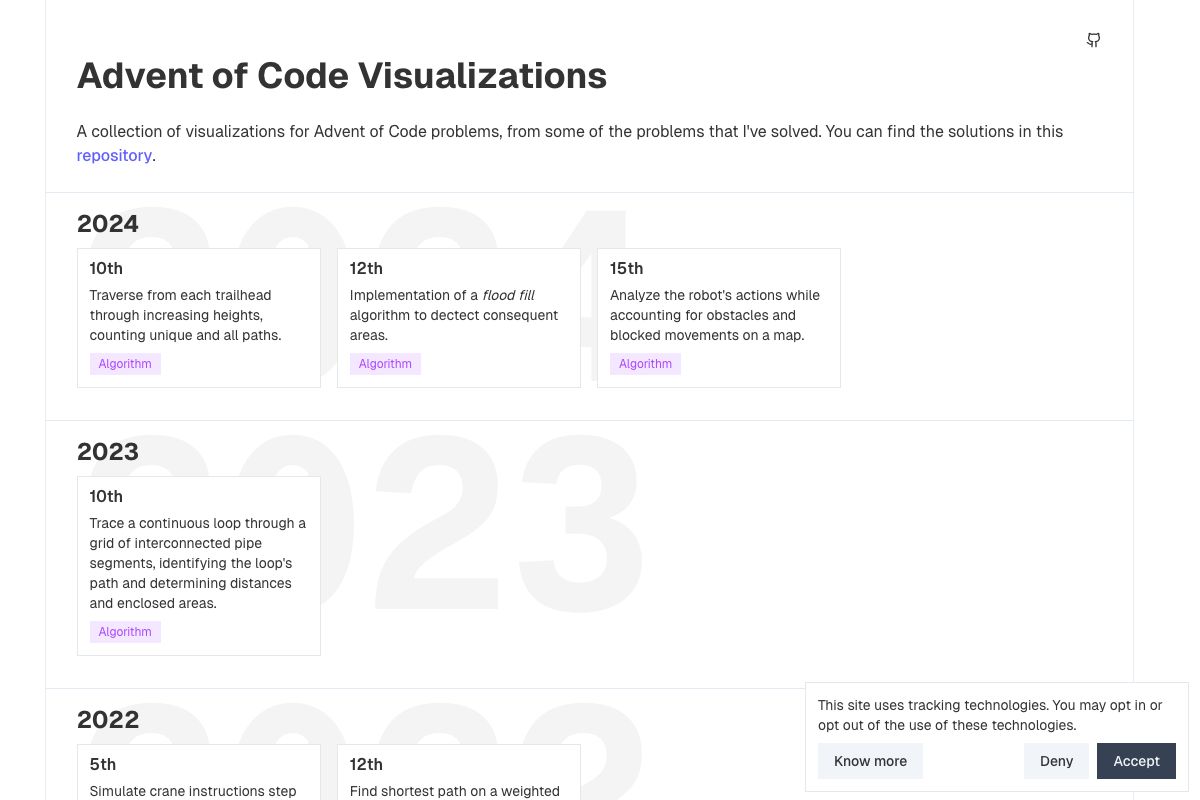The image size is (1200, 800).
Task: Open the 2022 12th shortest path card
Action: pyautogui.click(x=458, y=775)
